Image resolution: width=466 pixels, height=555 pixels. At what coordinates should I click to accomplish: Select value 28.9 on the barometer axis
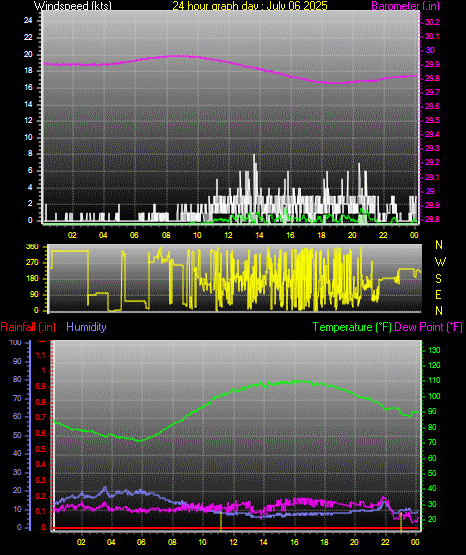(432, 205)
